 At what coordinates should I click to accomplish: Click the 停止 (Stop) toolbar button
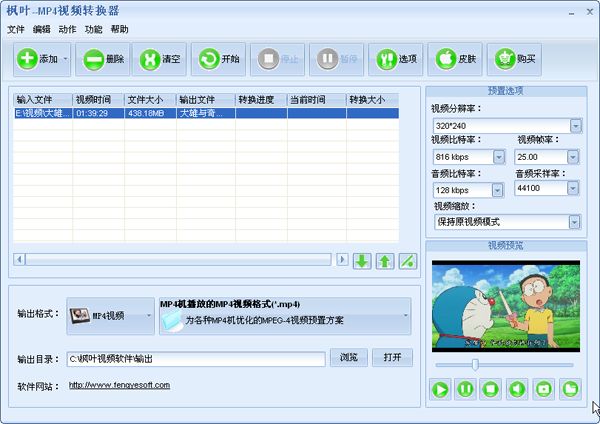point(277,59)
